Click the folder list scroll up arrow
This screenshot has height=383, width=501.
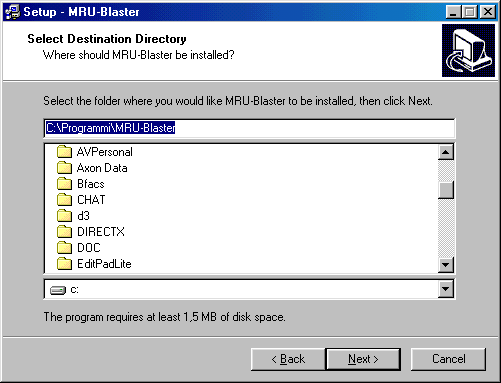[446, 152]
